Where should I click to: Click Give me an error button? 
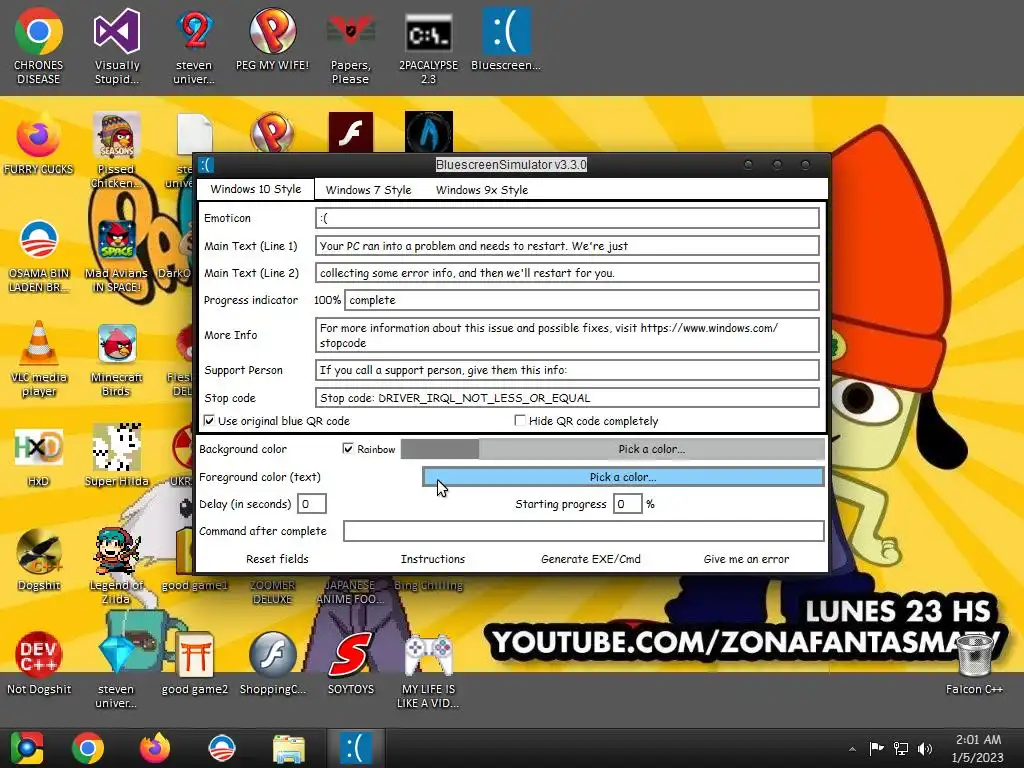pyautogui.click(x=746, y=559)
